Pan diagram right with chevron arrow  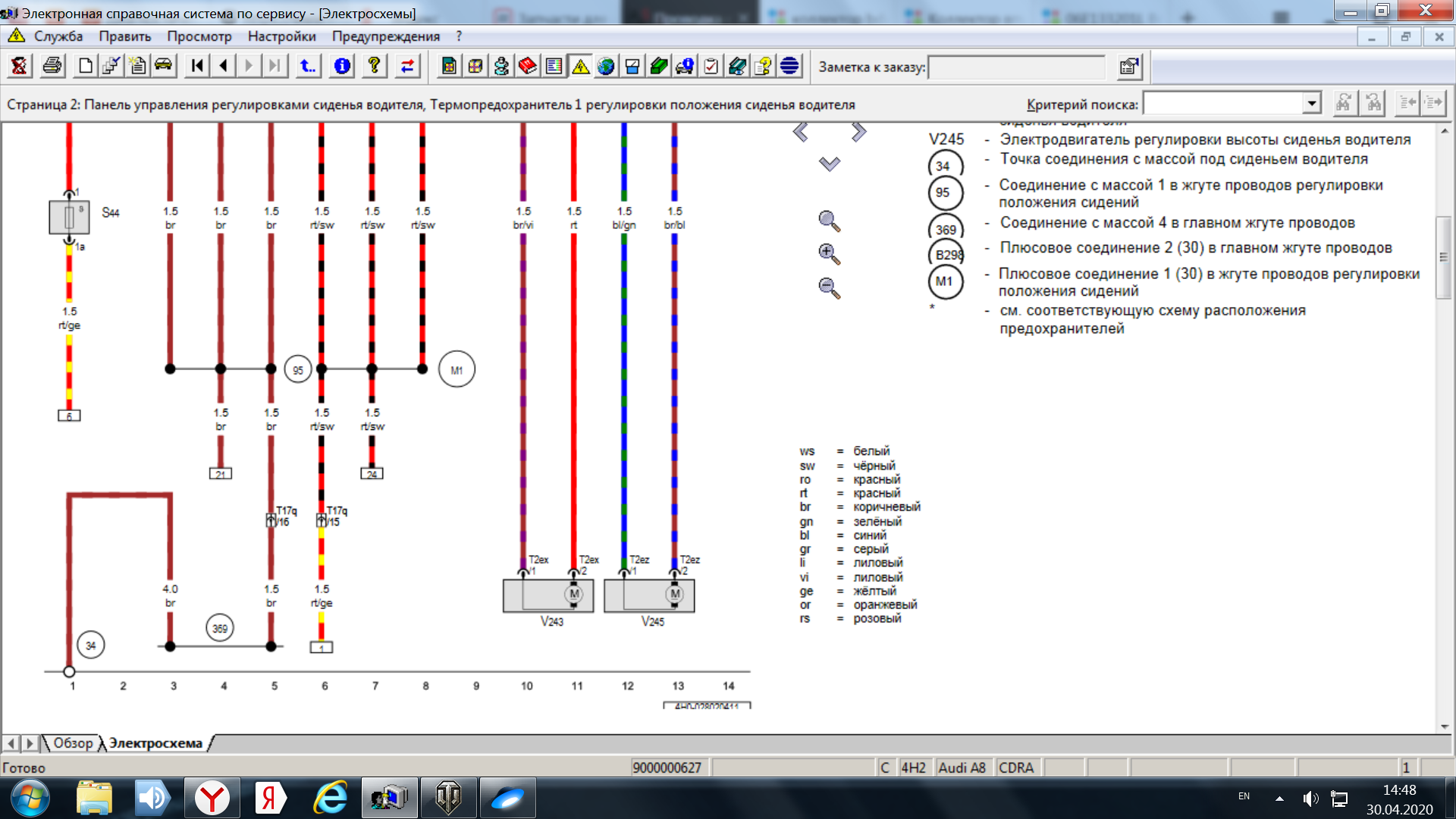tap(858, 132)
